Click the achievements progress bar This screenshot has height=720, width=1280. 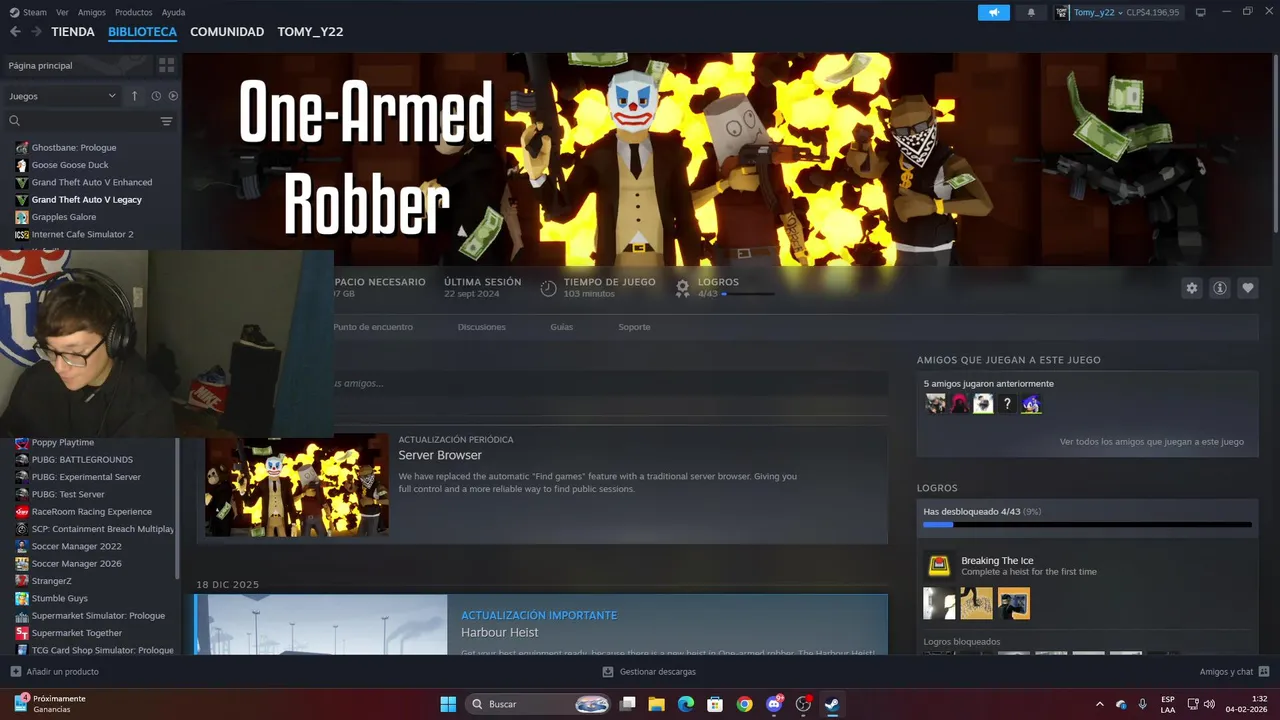[x=1087, y=524]
